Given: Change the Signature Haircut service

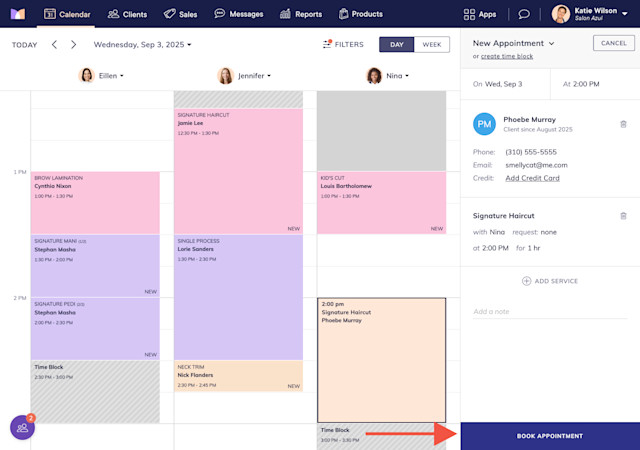Looking at the screenshot, I should pyautogui.click(x=503, y=216).
